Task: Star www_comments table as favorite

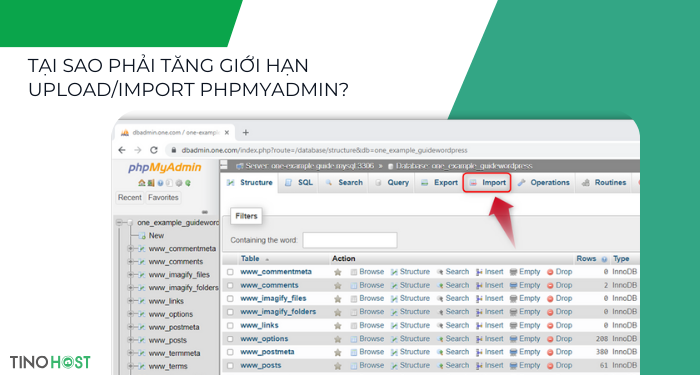Action: 338,285
